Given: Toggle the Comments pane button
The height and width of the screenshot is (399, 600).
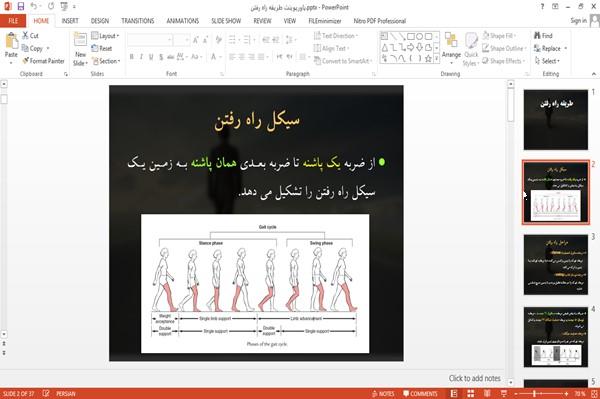Looking at the screenshot, I should tap(420, 394).
